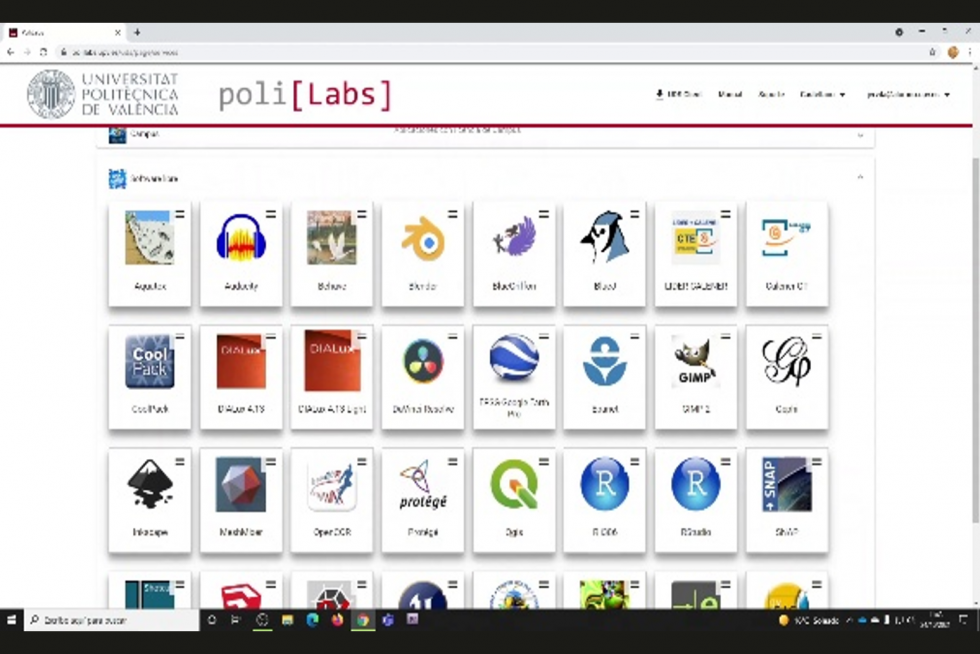Click the Universitat Politècnica de València logo
Viewport: 980px width, 654px height.
click(103, 94)
